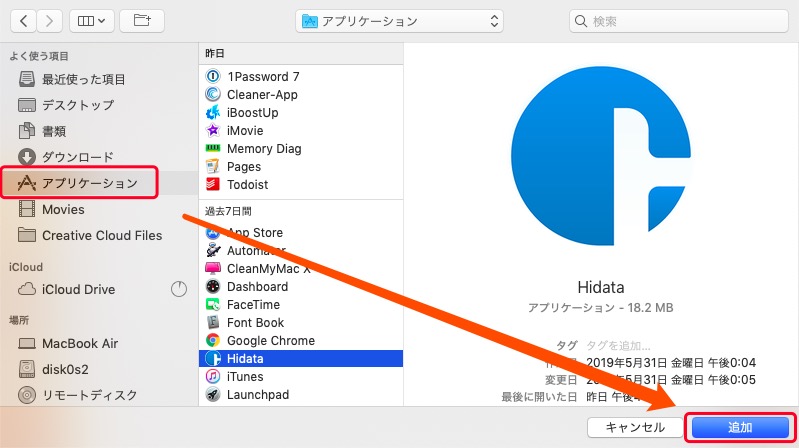799x448 pixels.
Task: Create a new folder with toolbar button
Action: pos(142,21)
